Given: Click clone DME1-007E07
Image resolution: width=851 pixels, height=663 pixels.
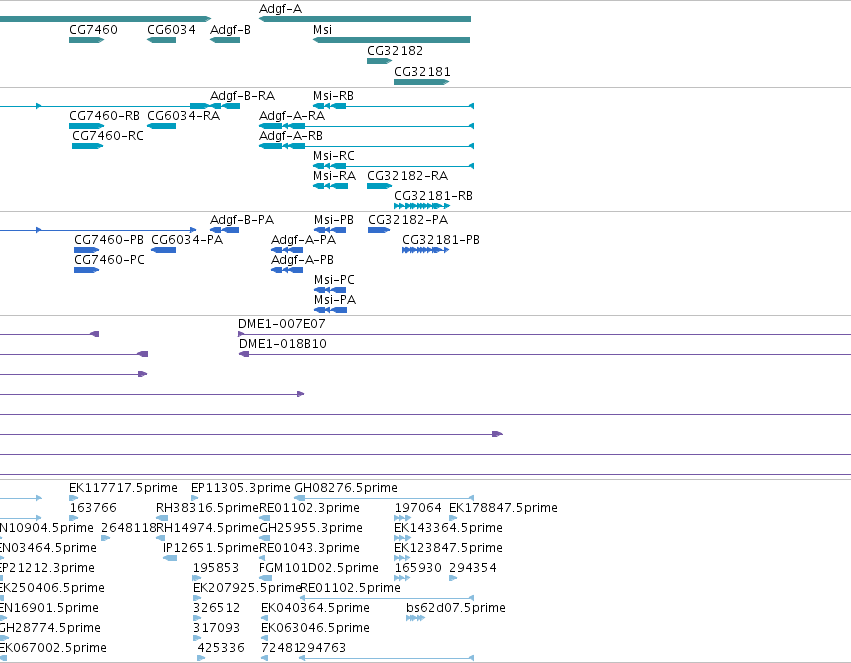Looking at the screenshot, I should click(x=544, y=334).
